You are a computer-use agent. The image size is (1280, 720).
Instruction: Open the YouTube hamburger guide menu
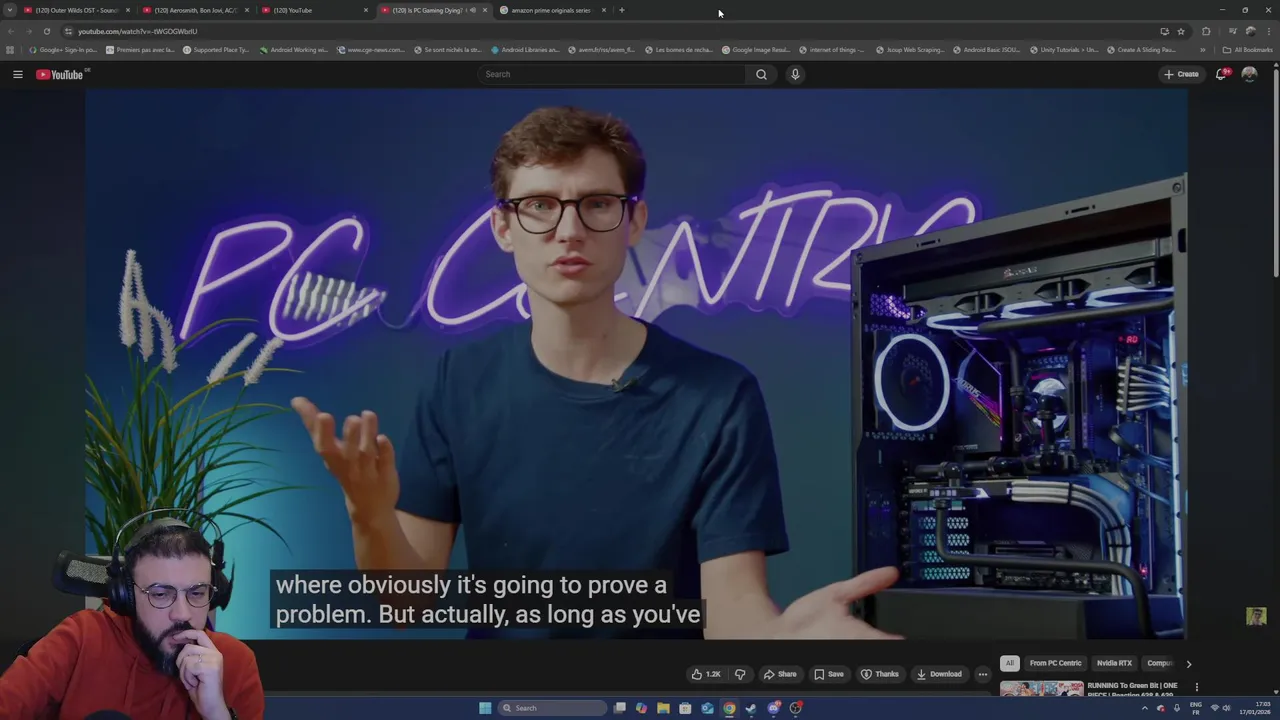tap(17, 74)
